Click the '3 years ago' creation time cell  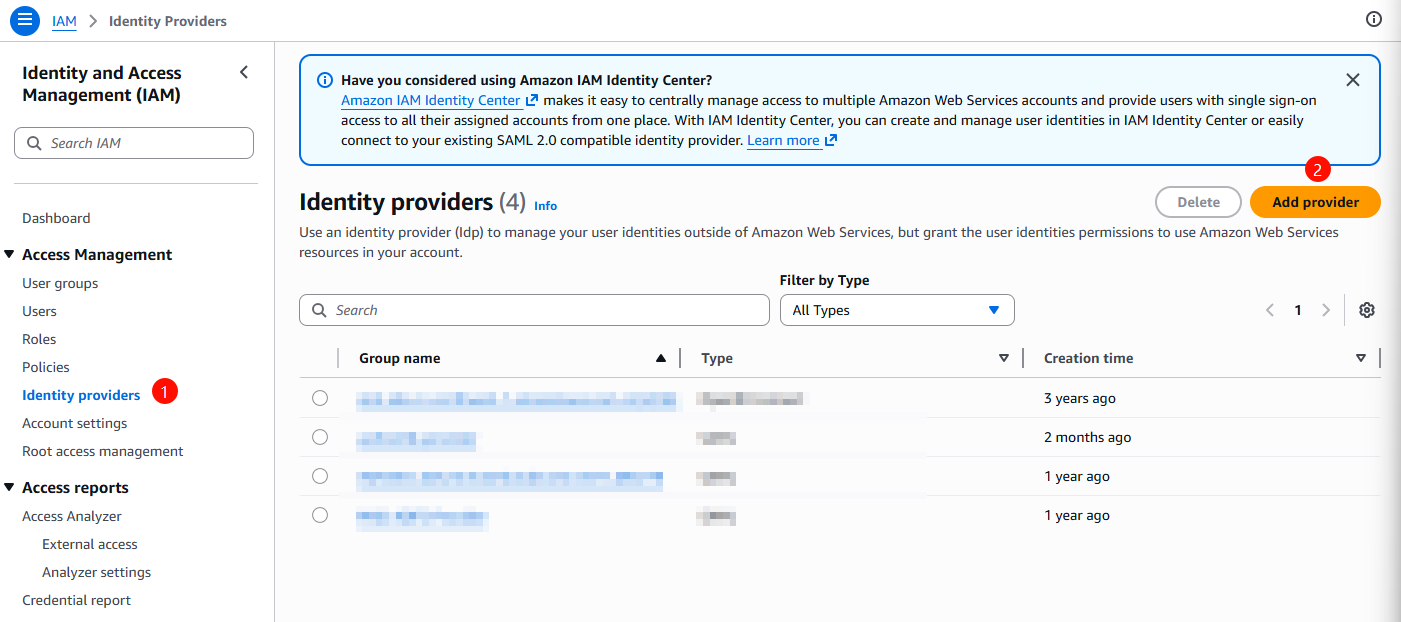point(1080,398)
